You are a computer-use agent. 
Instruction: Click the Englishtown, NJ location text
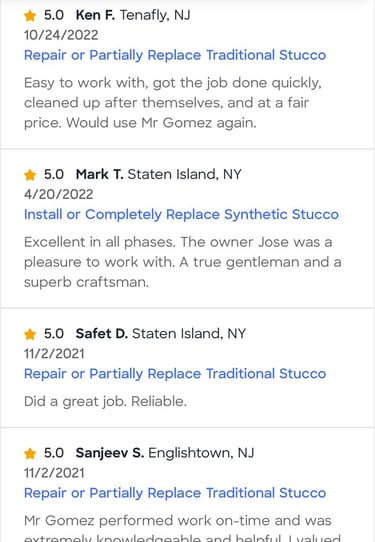coord(201,453)
